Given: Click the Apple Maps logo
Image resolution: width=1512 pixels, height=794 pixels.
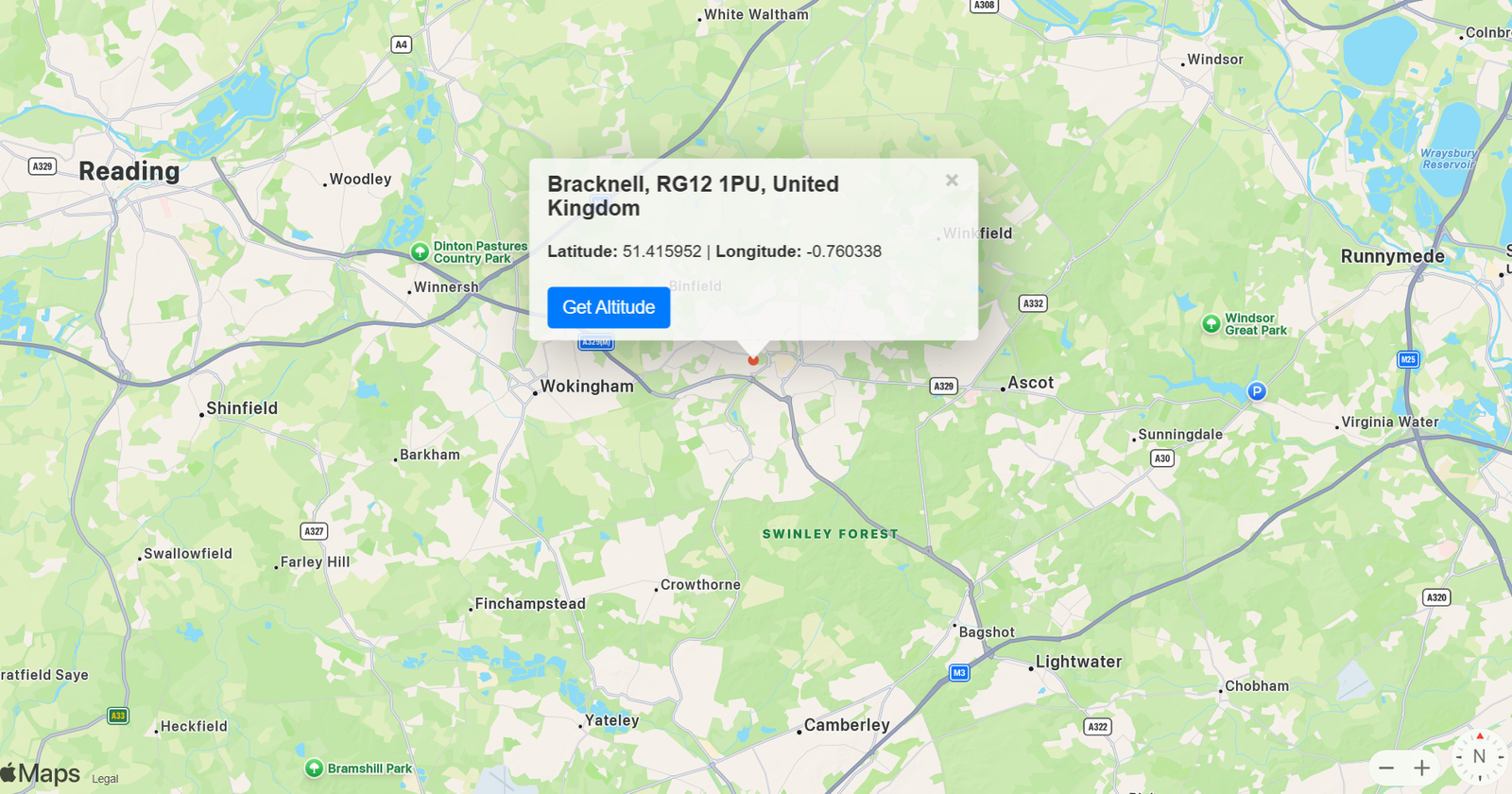Looking at the screenshot, I should [41, 773].
